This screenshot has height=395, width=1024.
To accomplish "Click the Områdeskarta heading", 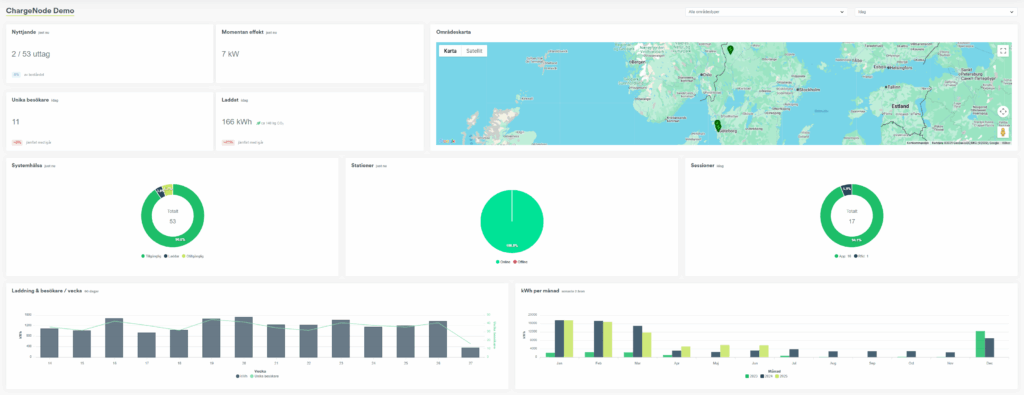I will click(453, 32).
